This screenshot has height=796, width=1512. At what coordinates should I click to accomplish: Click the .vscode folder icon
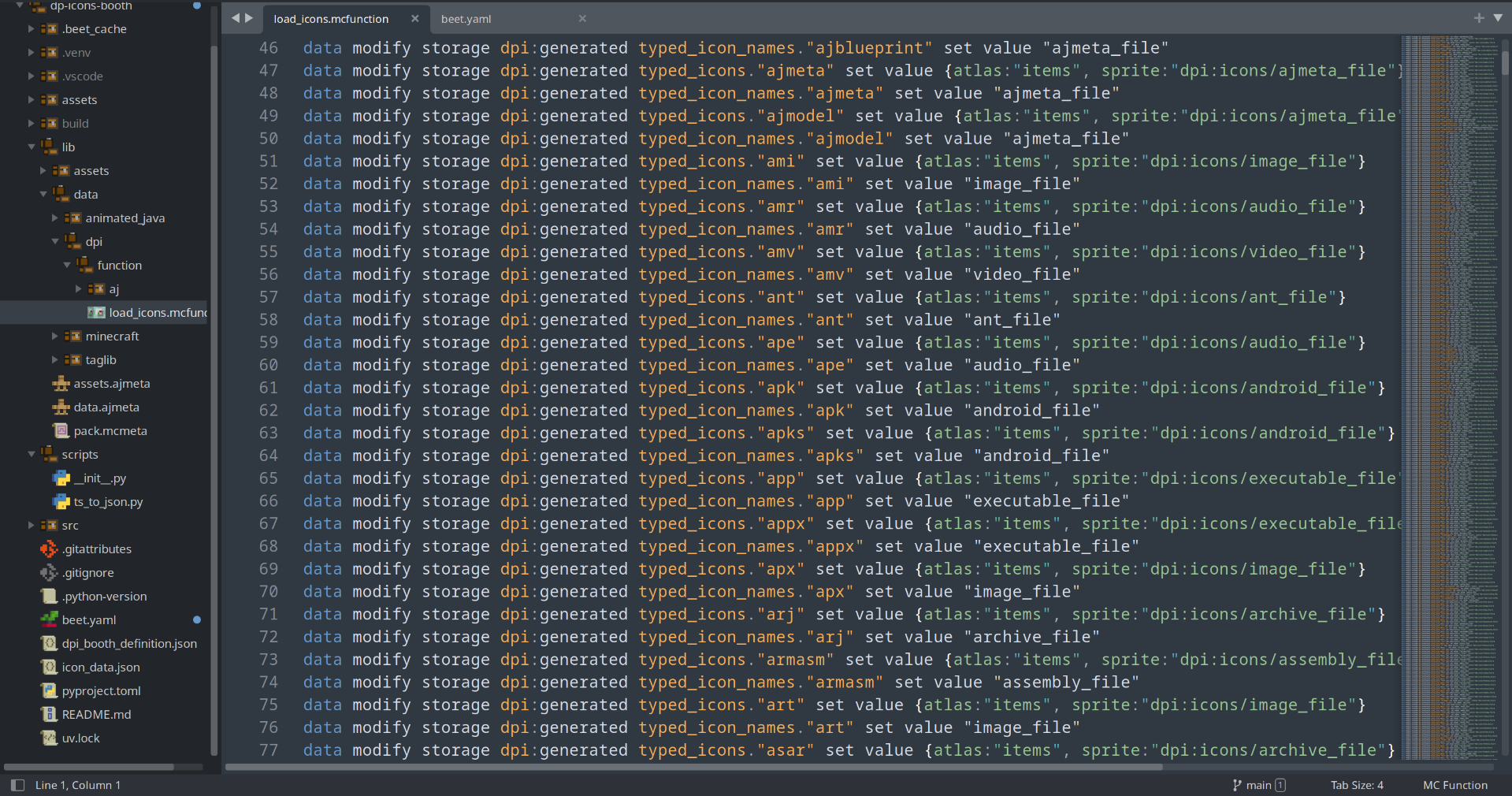(x=49, y=76)
